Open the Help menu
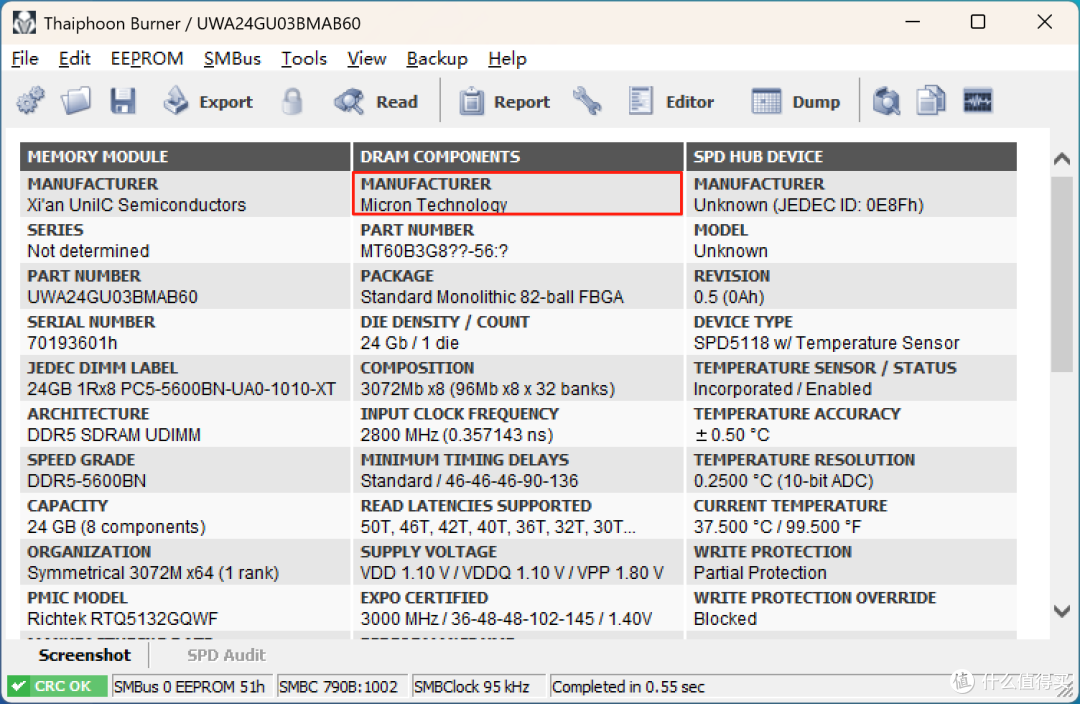This screenshot has width=1080, height=704. pos(507,59)
